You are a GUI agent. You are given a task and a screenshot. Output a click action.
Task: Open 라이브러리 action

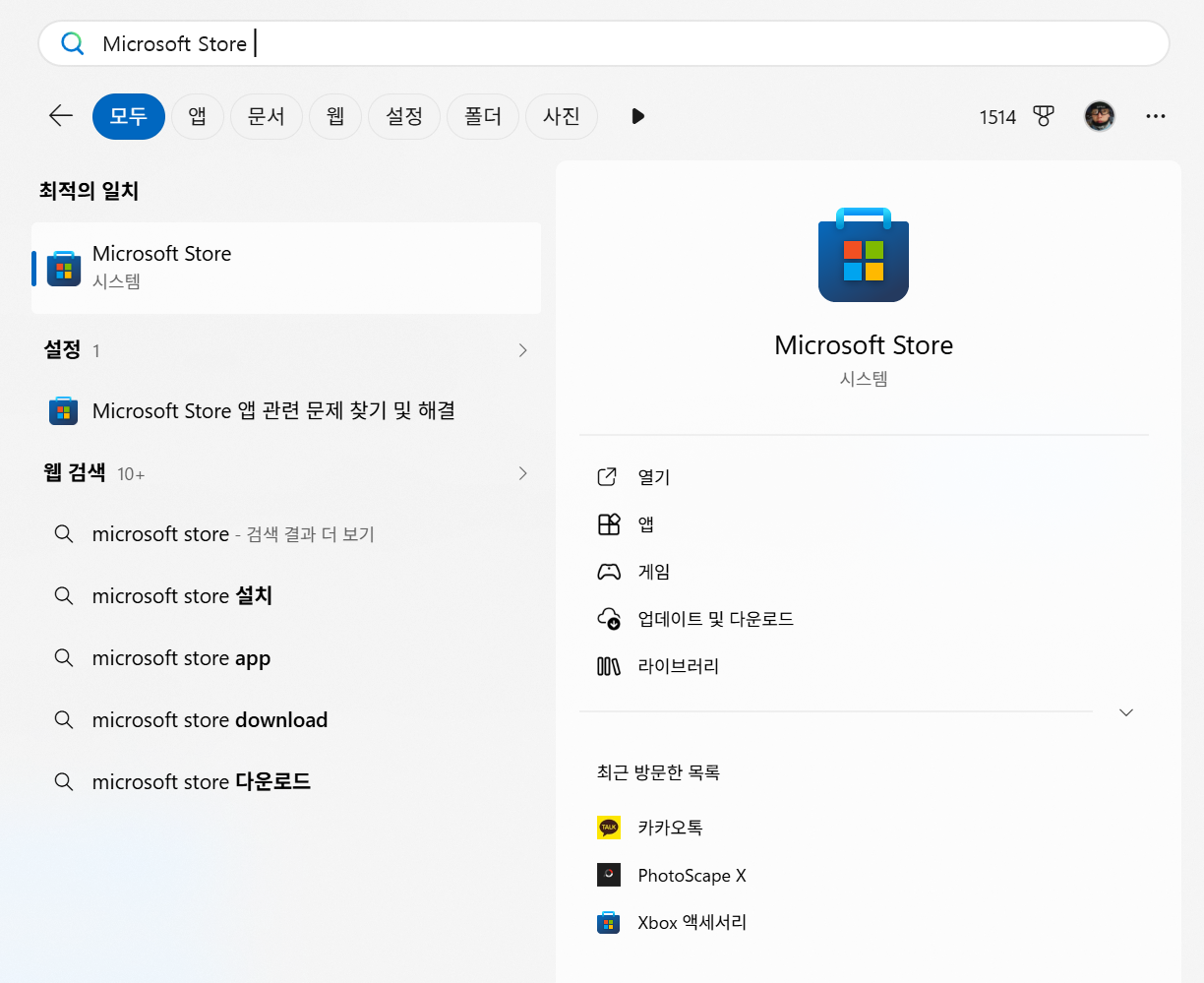tap(678, 666)
